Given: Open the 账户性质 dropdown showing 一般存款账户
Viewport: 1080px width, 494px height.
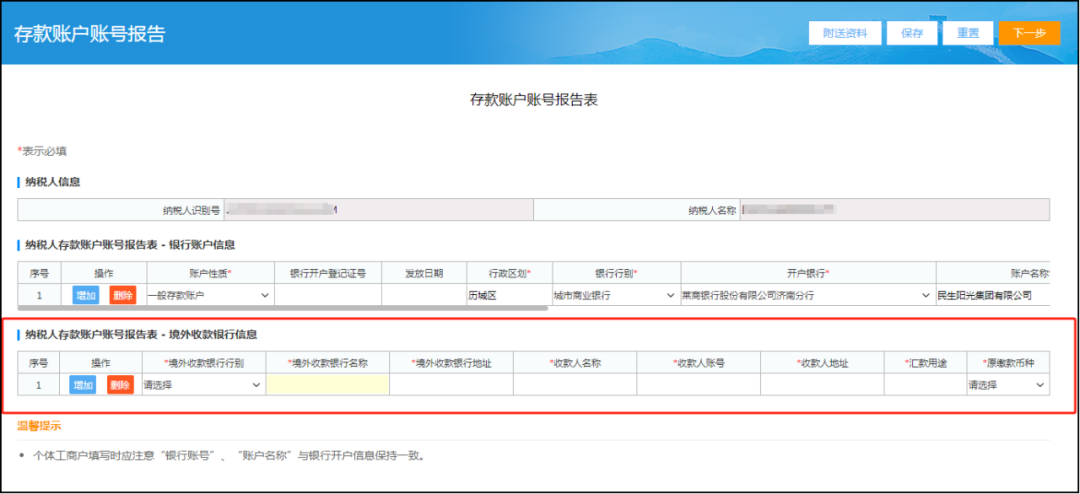Looking at the screenshot, I should pos(210,295).
